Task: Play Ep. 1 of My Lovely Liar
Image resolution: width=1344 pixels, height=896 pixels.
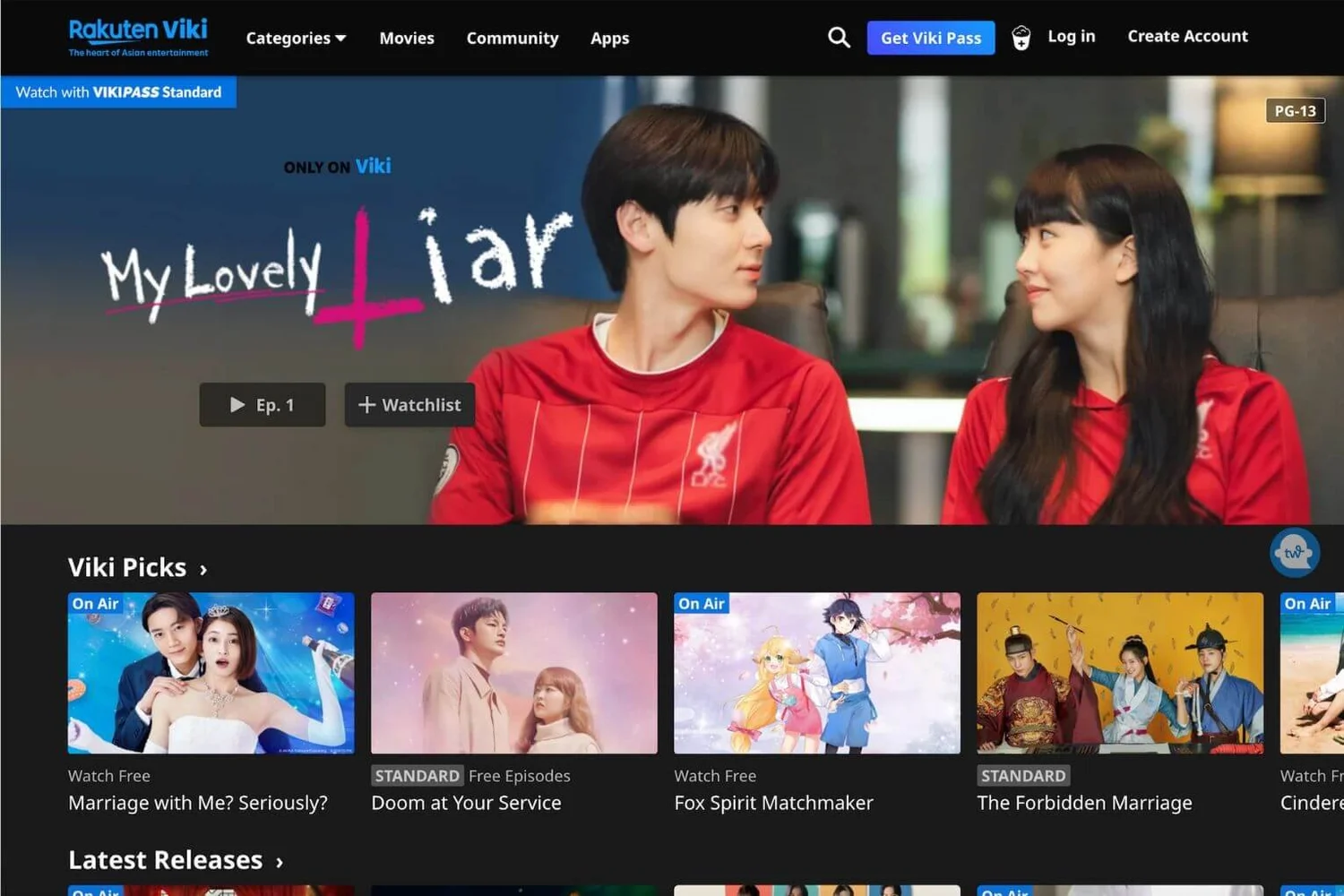Action: click(263, 405)
